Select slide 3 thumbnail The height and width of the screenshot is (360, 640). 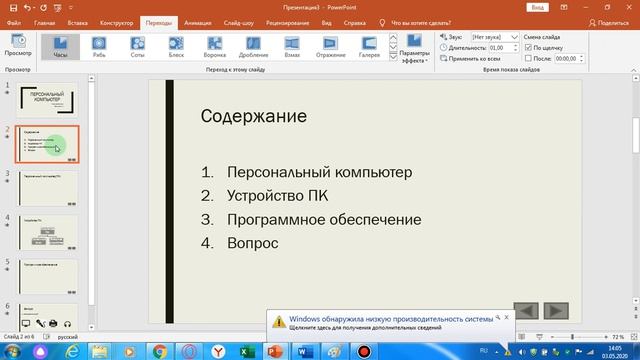pos(47,189)
